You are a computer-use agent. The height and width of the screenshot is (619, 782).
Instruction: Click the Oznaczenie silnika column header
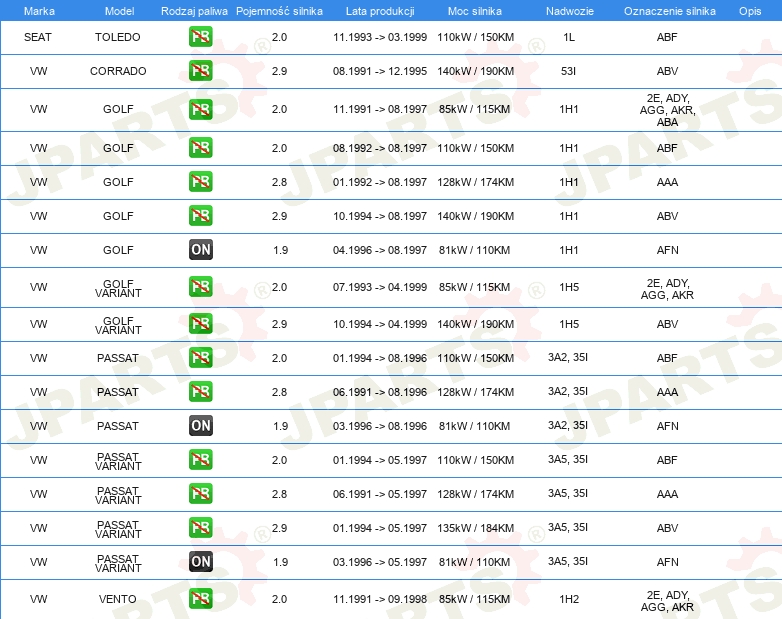pos(669,11)
